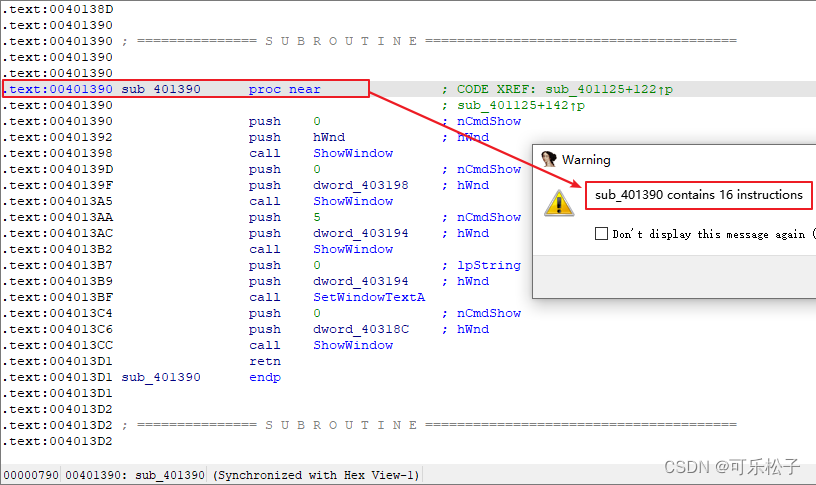Image resolution: width=816 pixels, height=485 pixels.
Task: Click status bar offset 00000790
Action: (31, 475)
